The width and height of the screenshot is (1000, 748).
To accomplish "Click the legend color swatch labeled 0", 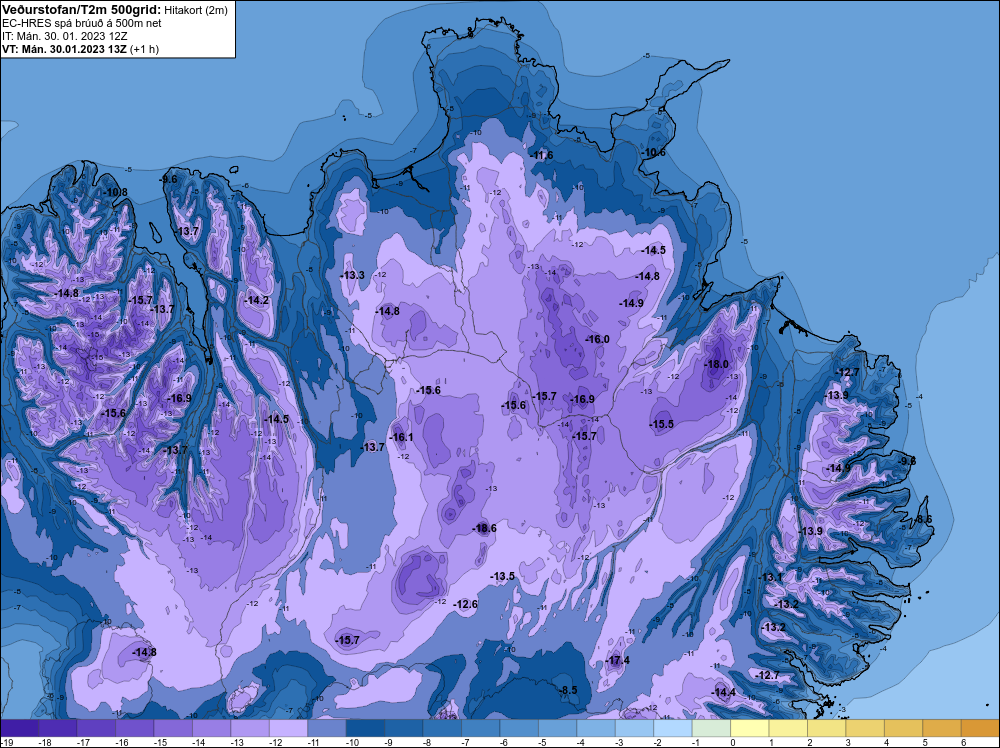I will [x=750, y=728].
